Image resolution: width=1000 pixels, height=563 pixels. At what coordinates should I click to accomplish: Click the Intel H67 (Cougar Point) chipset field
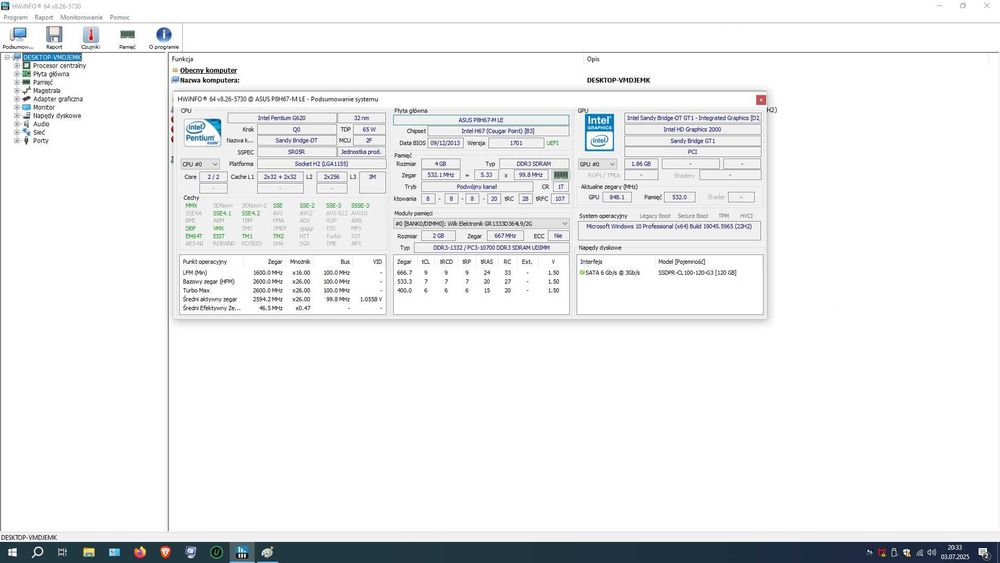tap(498, 131)
